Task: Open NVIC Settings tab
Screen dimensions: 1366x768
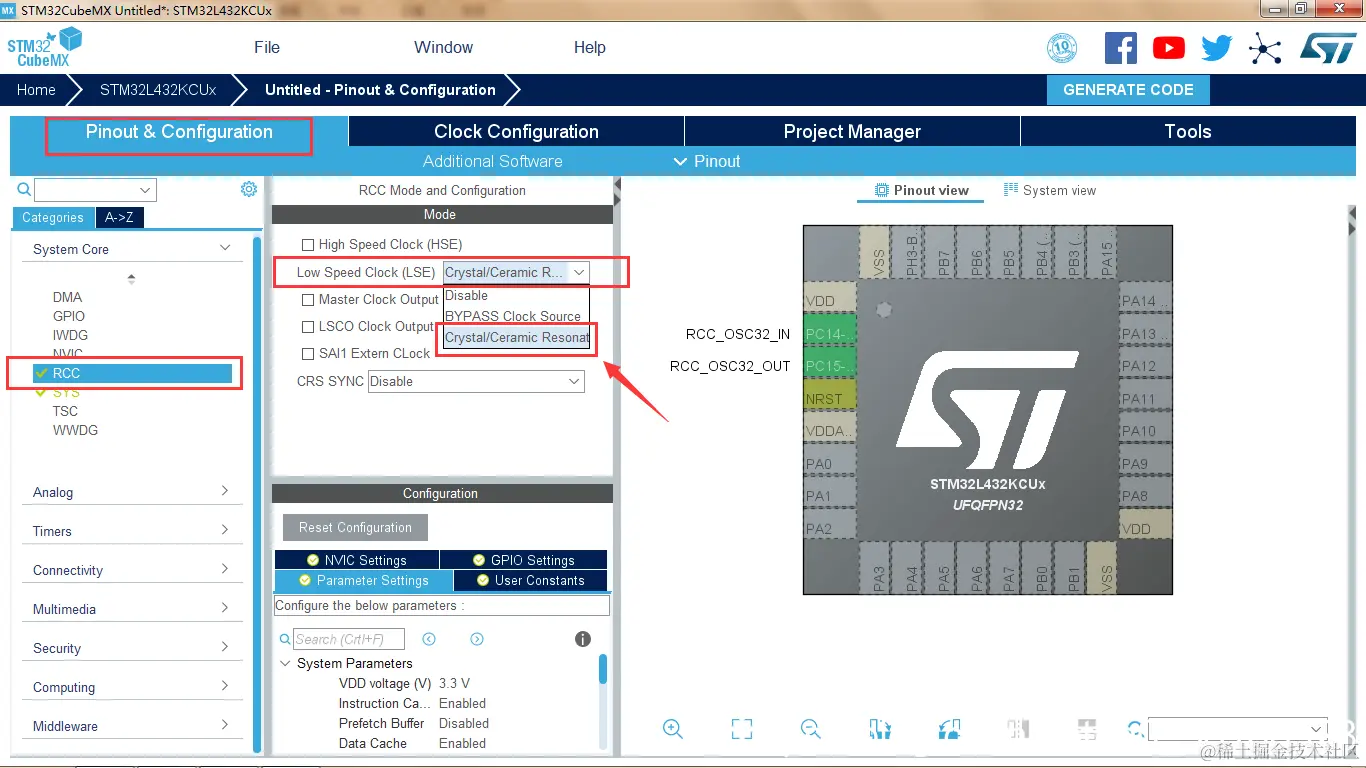Action: pyautogui.click(x=357, y=560)
